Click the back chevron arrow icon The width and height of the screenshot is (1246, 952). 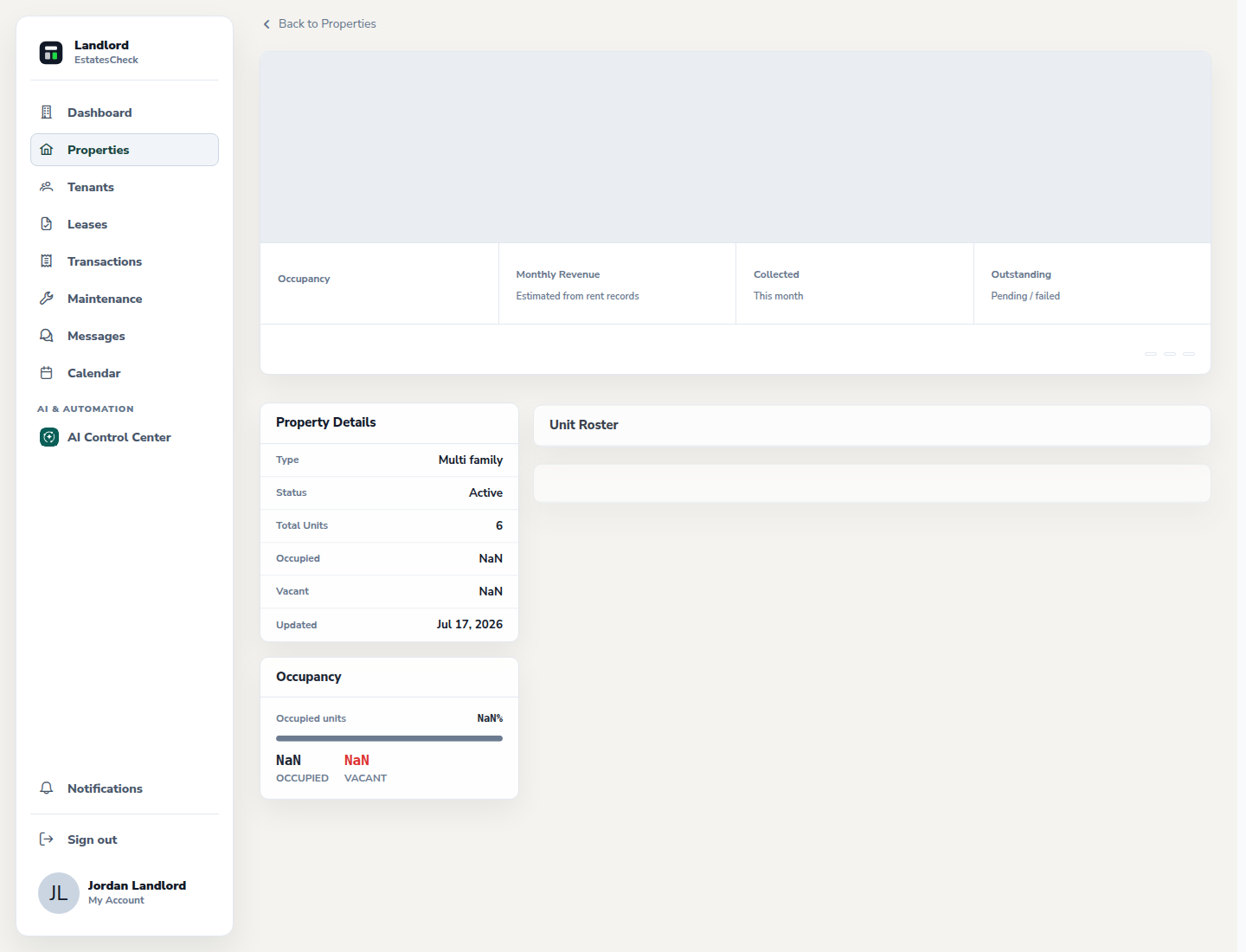coord(267,24)
